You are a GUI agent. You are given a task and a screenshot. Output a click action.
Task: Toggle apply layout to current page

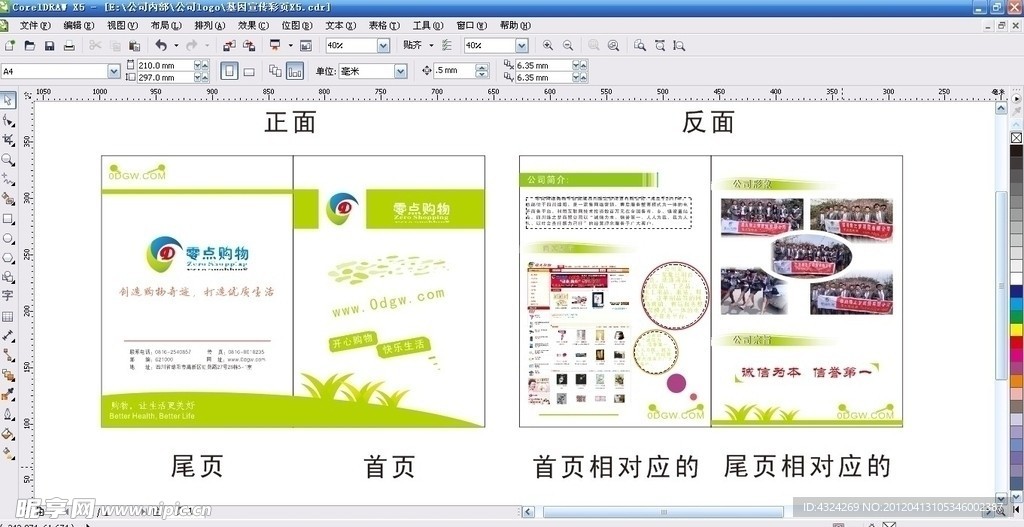295,71
